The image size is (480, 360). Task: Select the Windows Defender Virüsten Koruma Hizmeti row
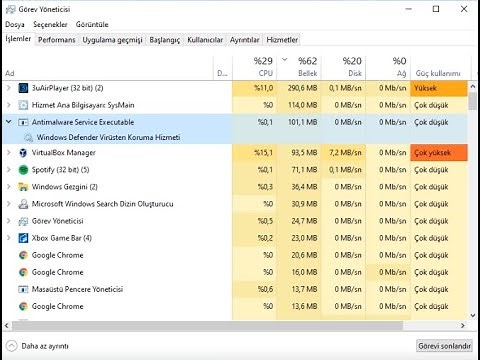(x=235, y=137)
